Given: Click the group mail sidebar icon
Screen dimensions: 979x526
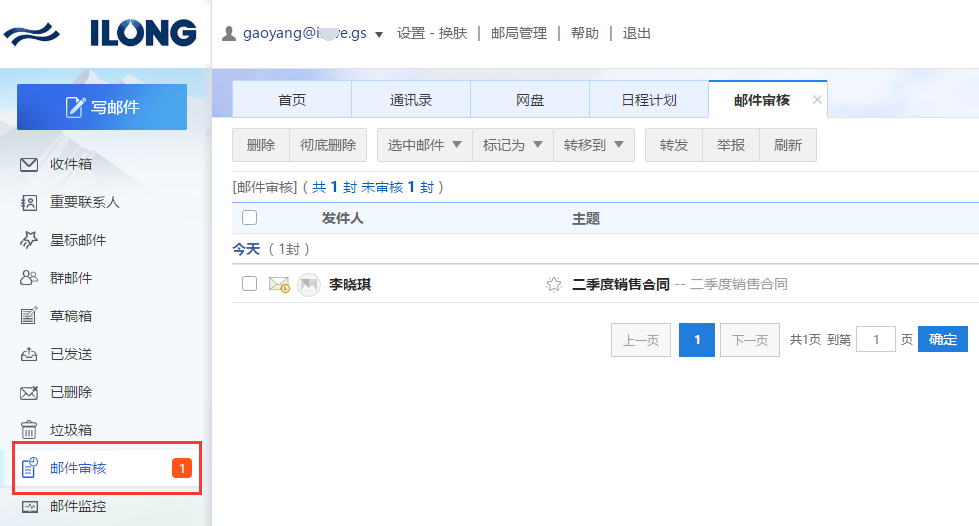Looking at the screenshot, I should [x=29, y=278].
